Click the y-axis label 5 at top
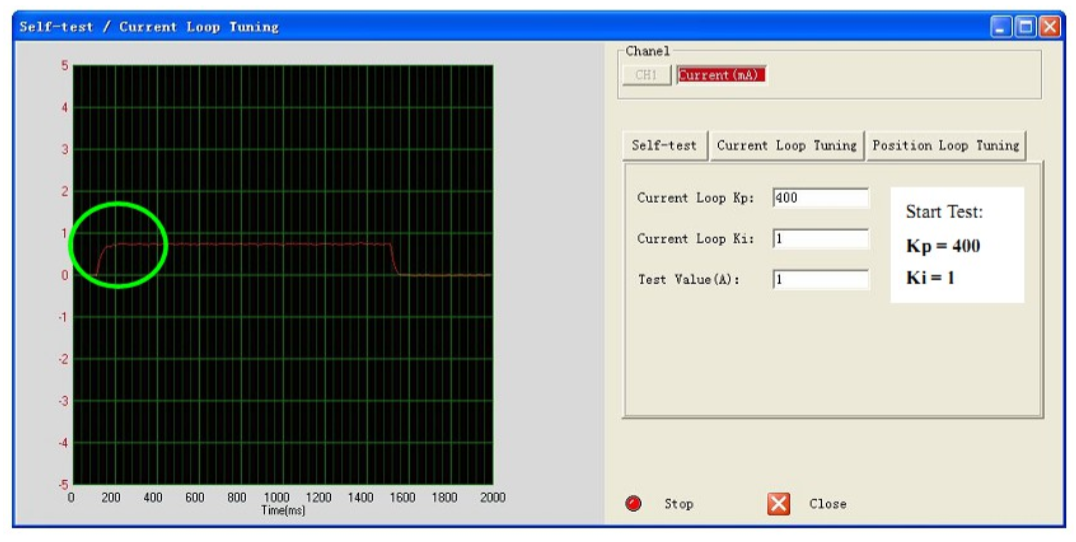1076x542 pixels. [65, 65]
